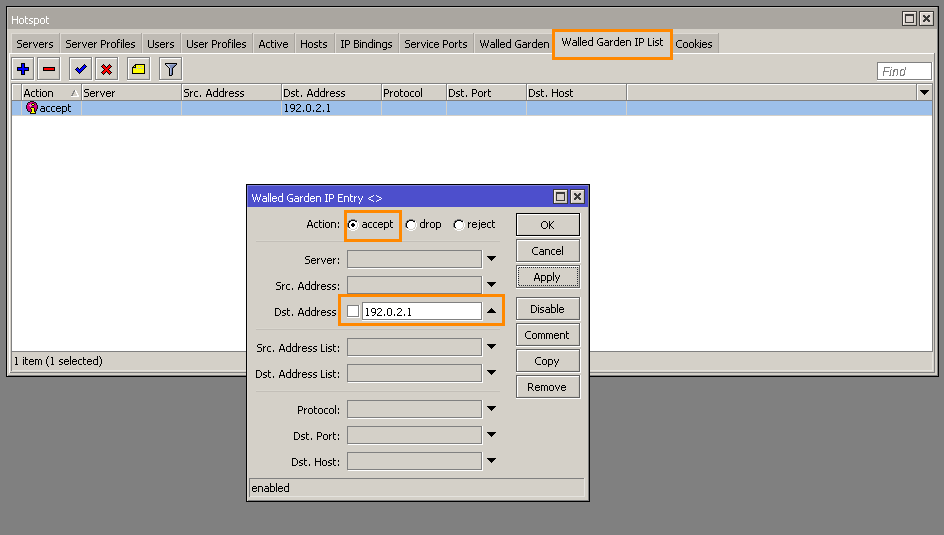Image resolution: width=944 pixels, height=535 pixels.
Task: Select the drop action radio button
Action: point(411,225)
